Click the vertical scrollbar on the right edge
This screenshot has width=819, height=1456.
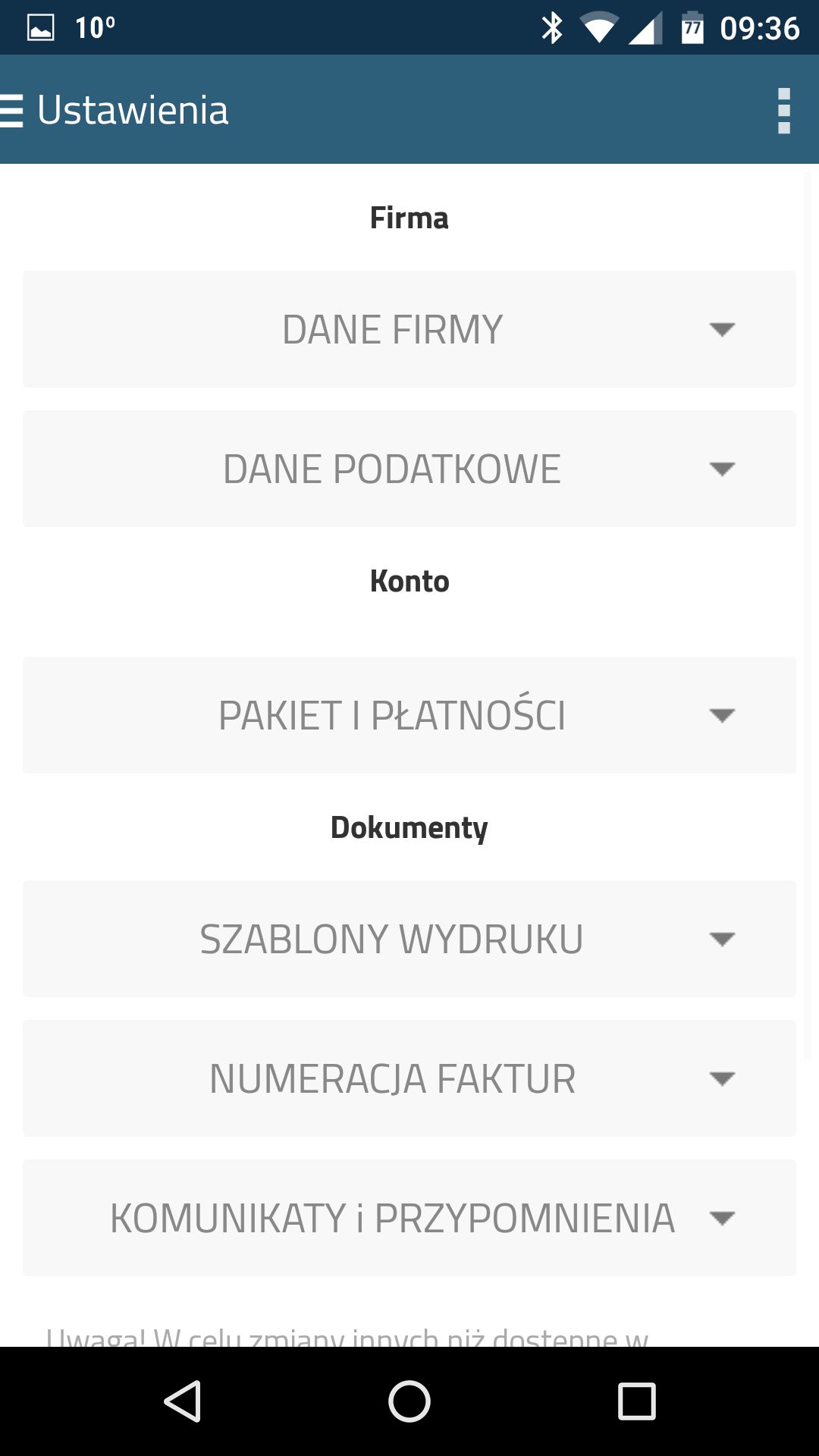coord(808,614)
